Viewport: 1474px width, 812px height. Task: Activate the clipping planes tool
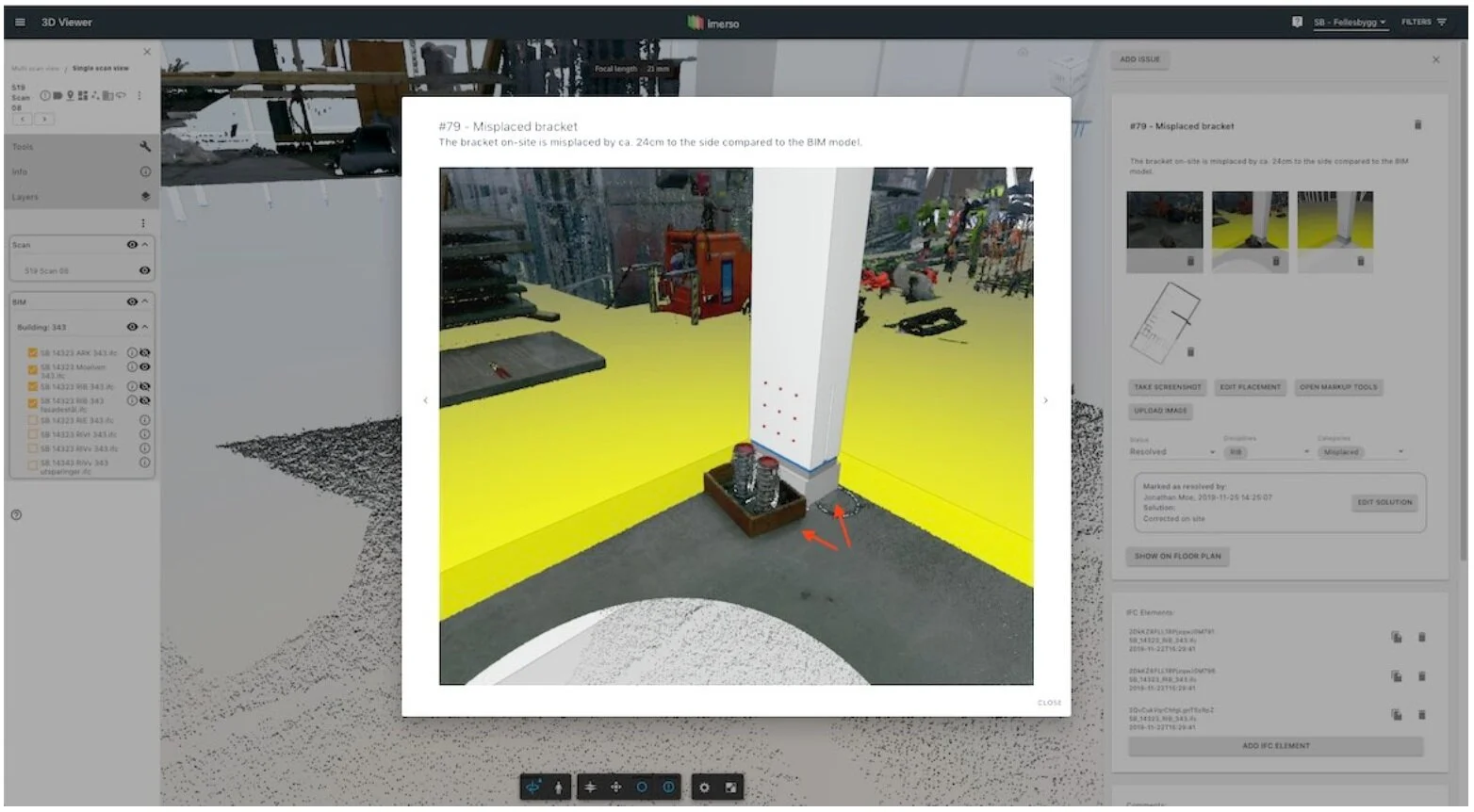592,787
